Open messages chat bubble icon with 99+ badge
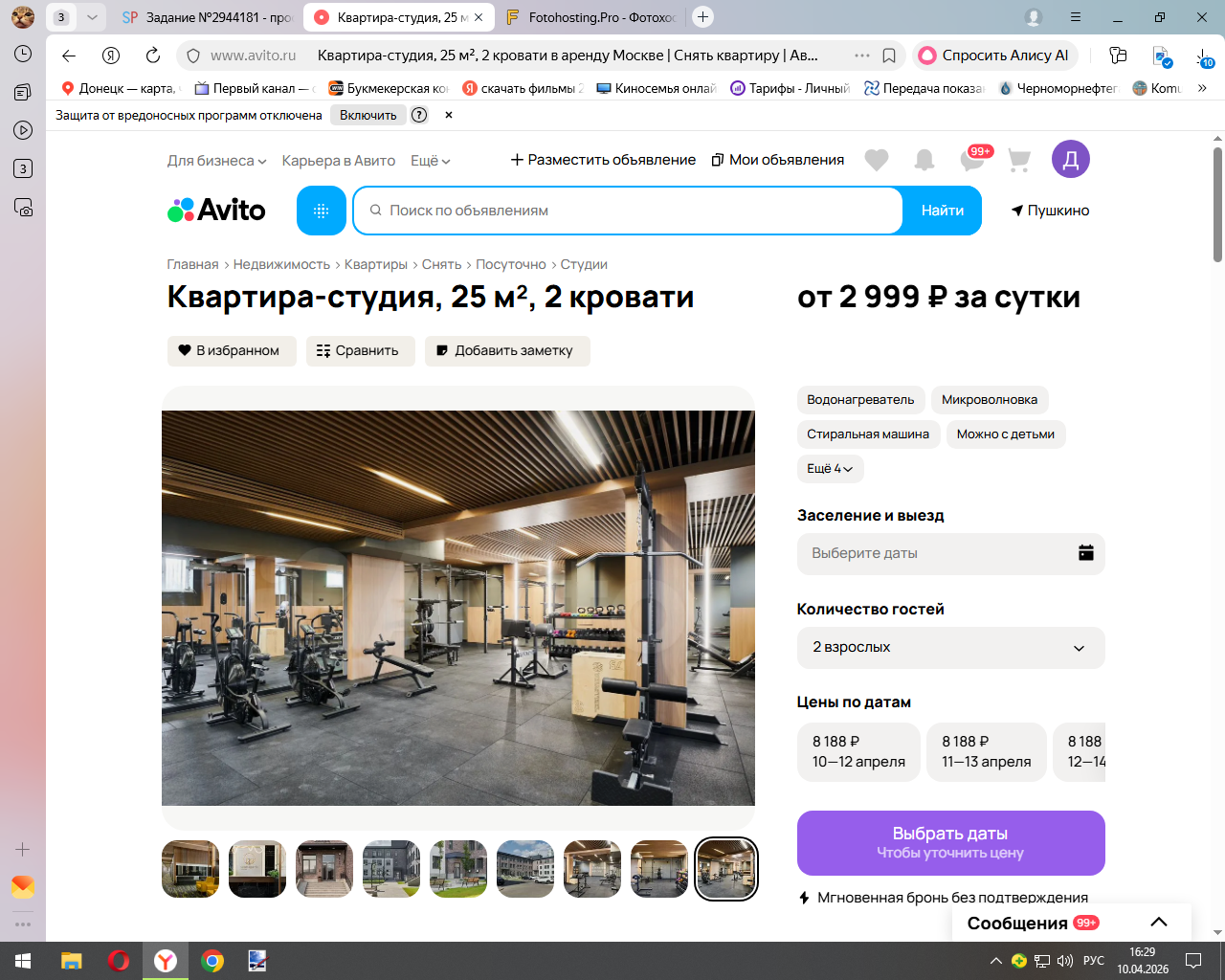1225x980 pixels. point(973,160)
